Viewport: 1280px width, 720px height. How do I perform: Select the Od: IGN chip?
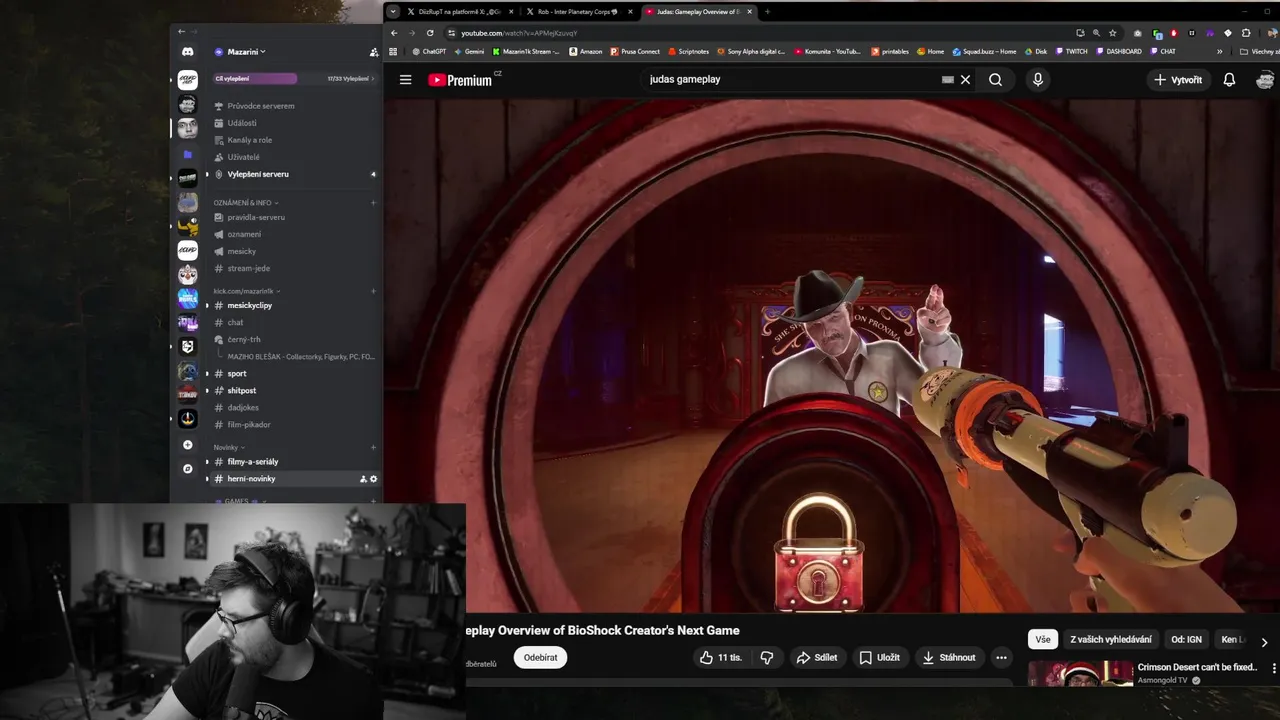click(1186, 640)
